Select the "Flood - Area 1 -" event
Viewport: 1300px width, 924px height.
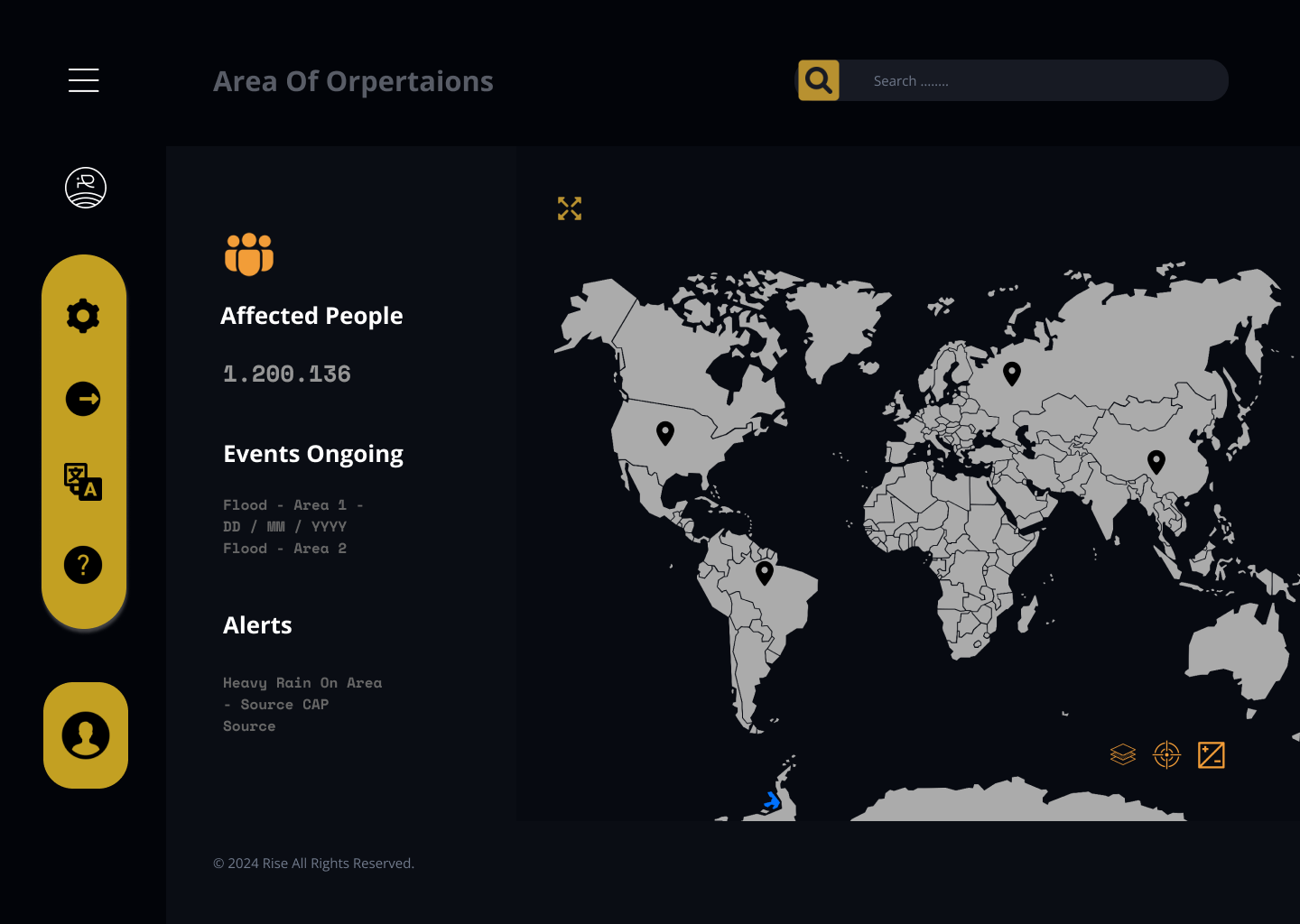click(x=293, y=505)
